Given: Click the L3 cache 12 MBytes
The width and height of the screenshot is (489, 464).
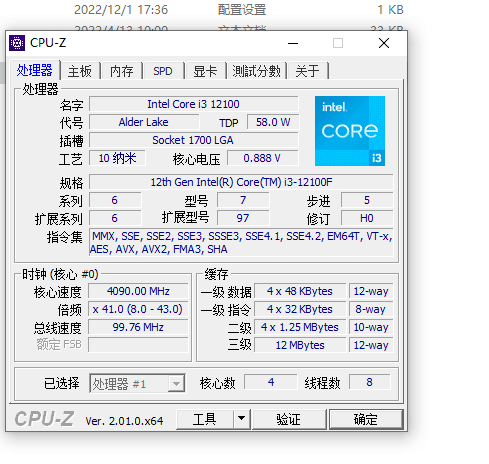Looking at the screenshot, I should coord(300,345).
